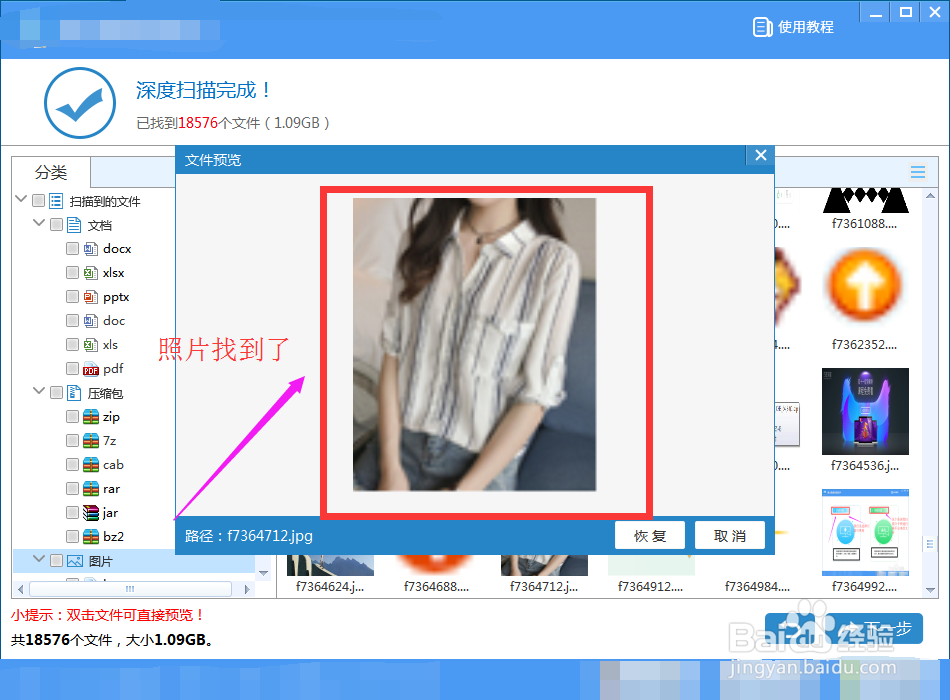Viewport: 950px width, 700px height.
Task: Collapse the 扫描到的文件 tree node
Action: 20,200
